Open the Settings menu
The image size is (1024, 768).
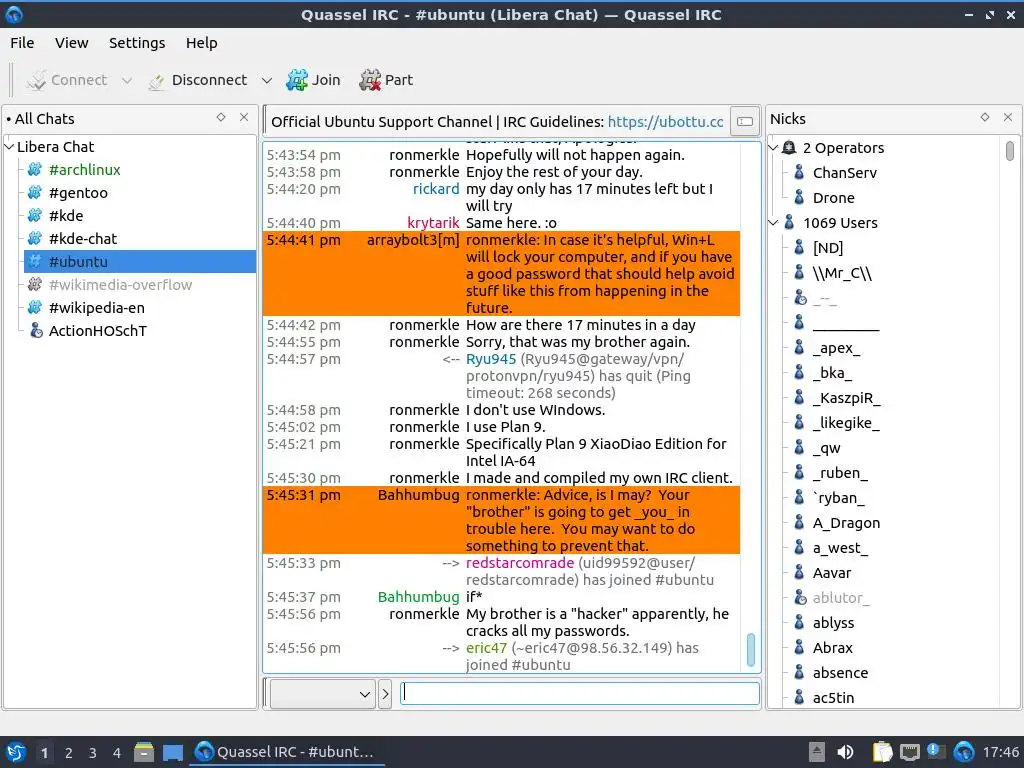tap(136, 43)
